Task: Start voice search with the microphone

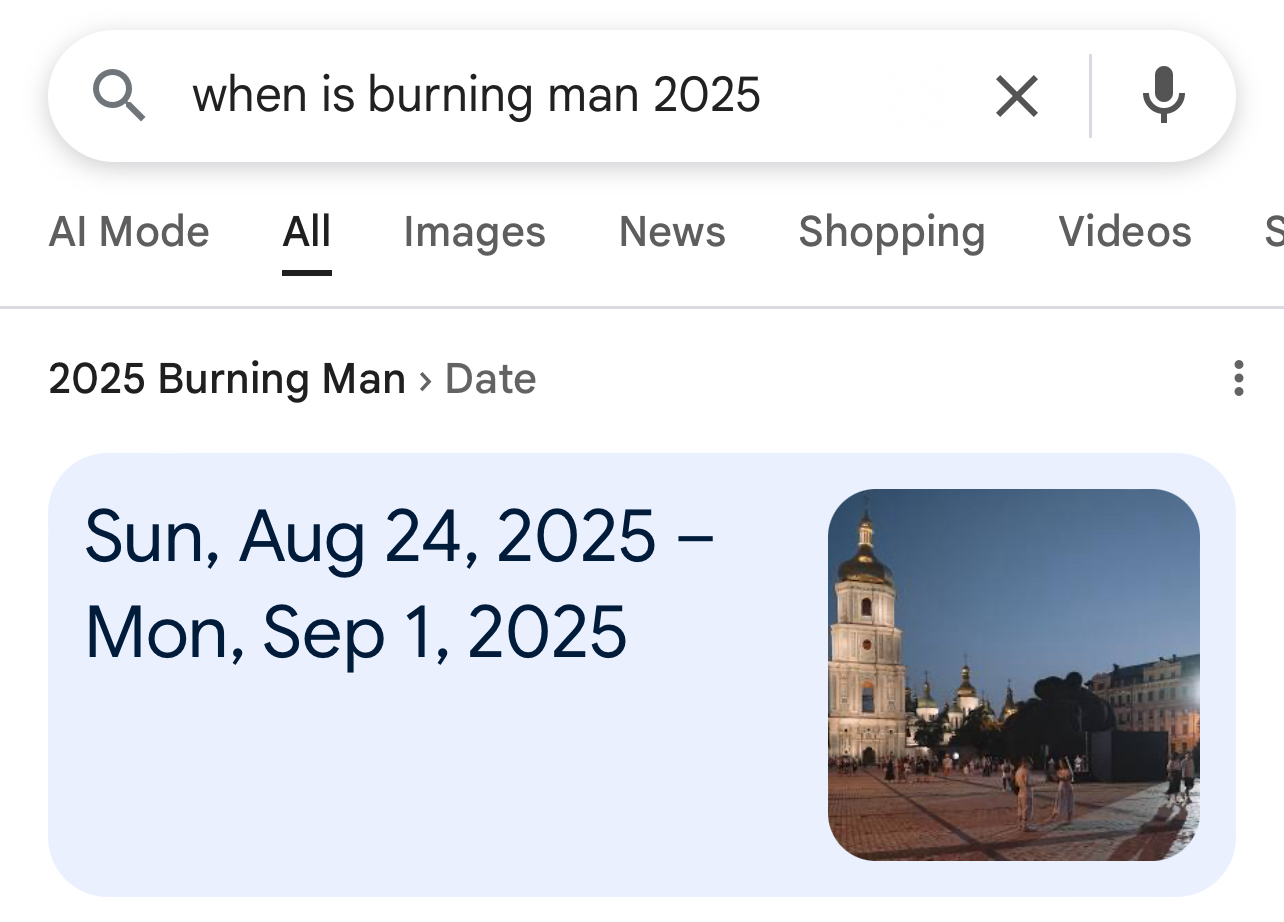Action: 1163,96
